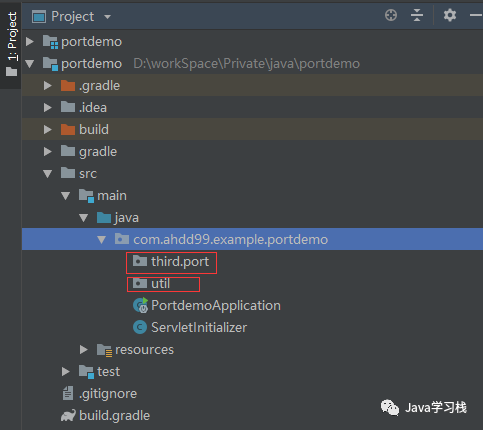Click the locate/scroll from source crosshair icon
This screenshot has height=430, width=483.
(x=391, y=15)
